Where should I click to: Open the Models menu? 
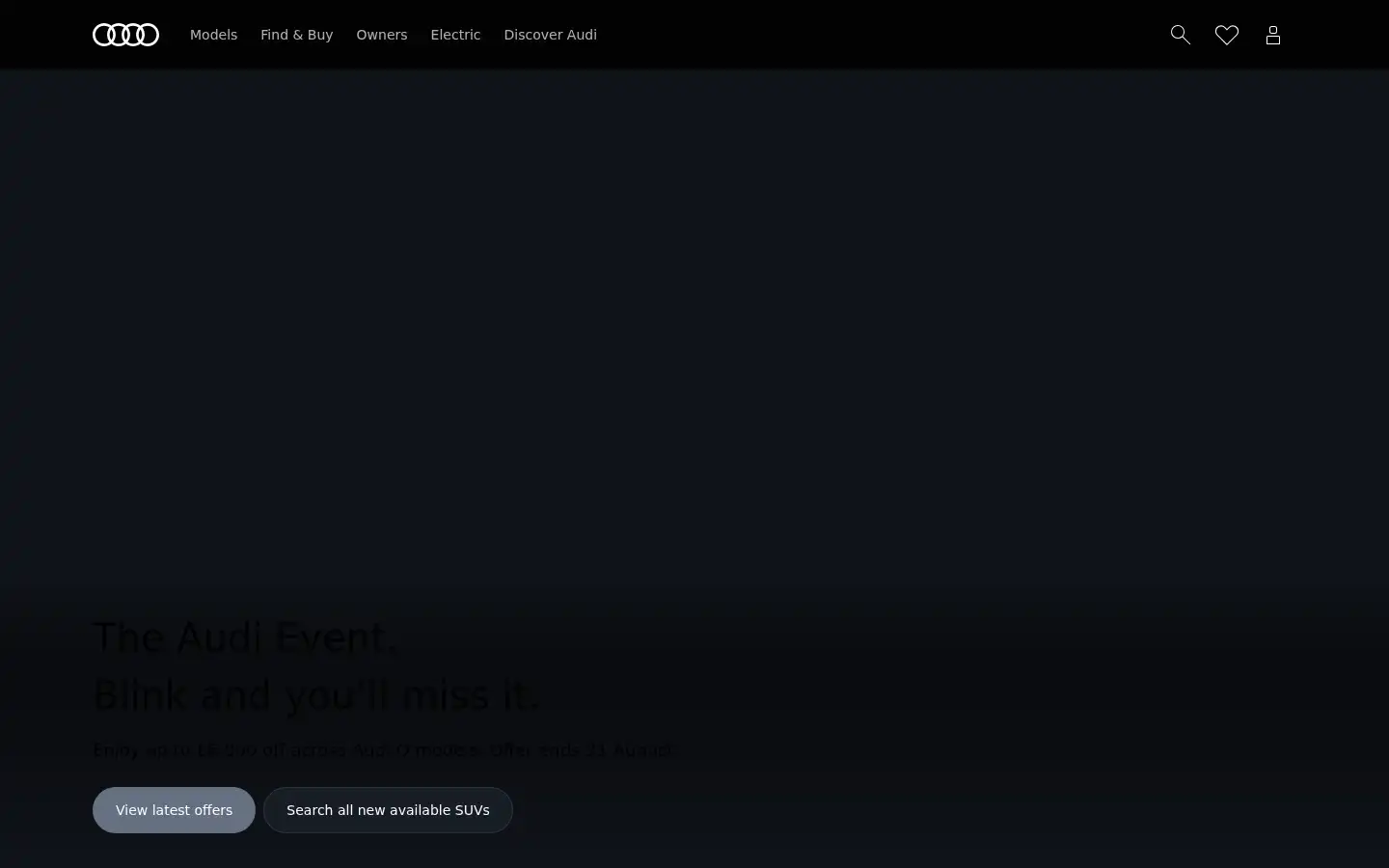coord(213,35)
